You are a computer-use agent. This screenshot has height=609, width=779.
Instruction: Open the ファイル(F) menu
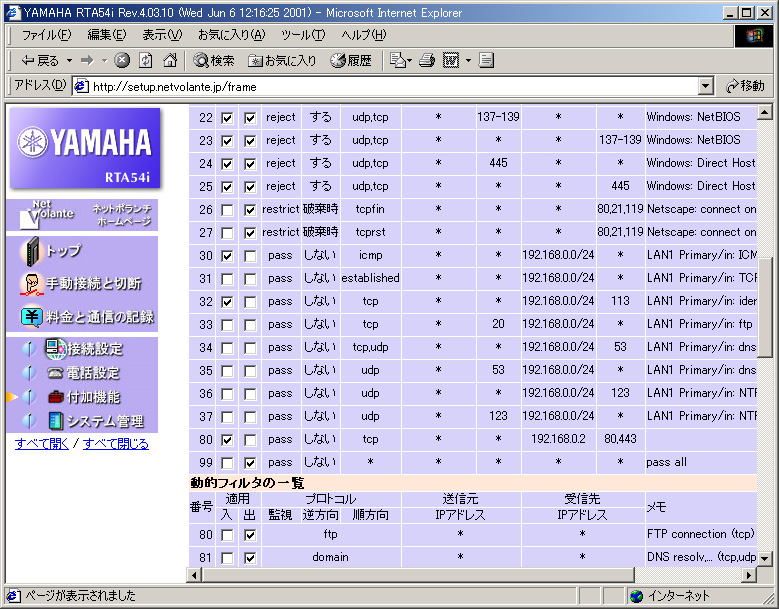point(46,35)
